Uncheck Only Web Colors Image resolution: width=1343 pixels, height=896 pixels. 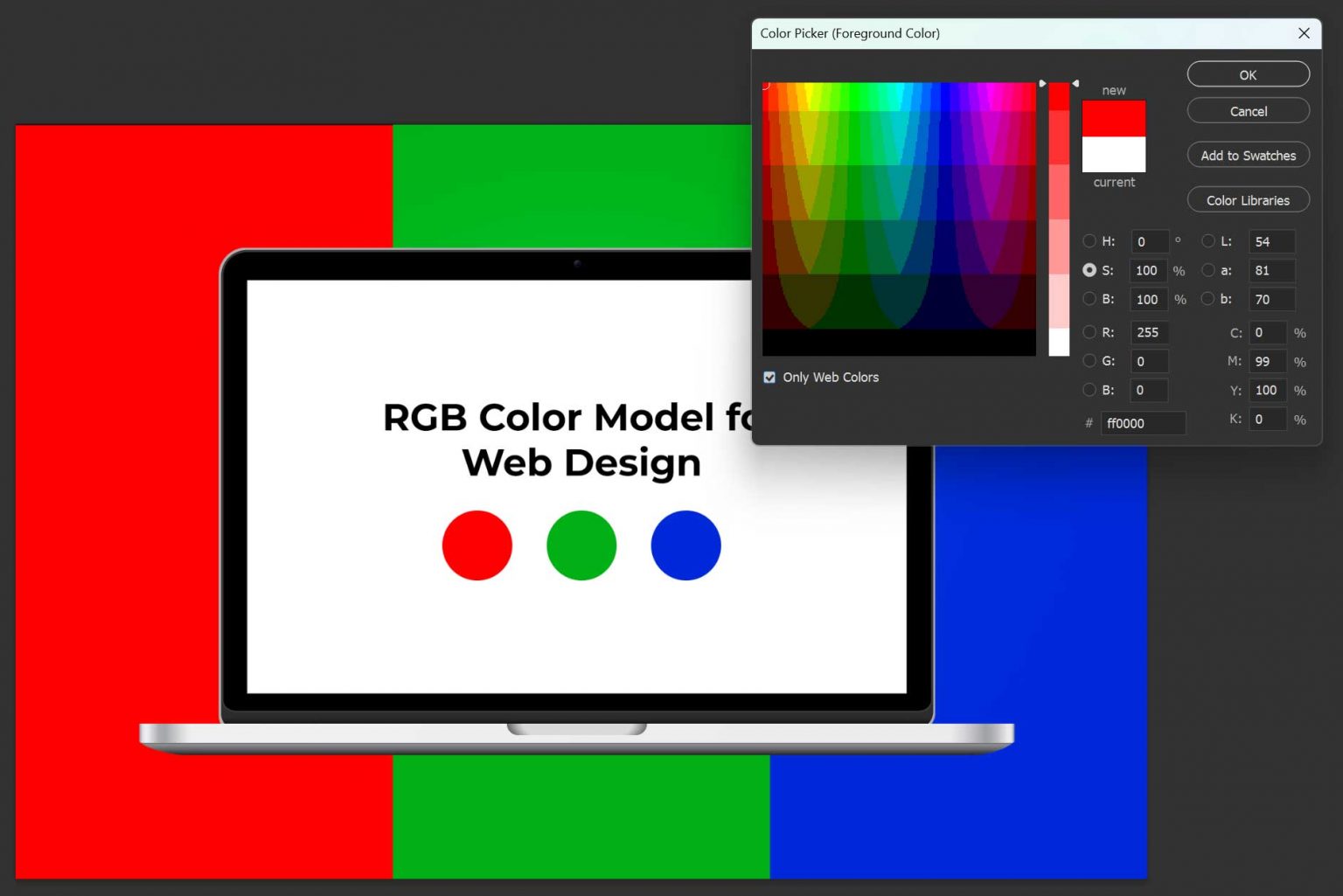point(769,377)
